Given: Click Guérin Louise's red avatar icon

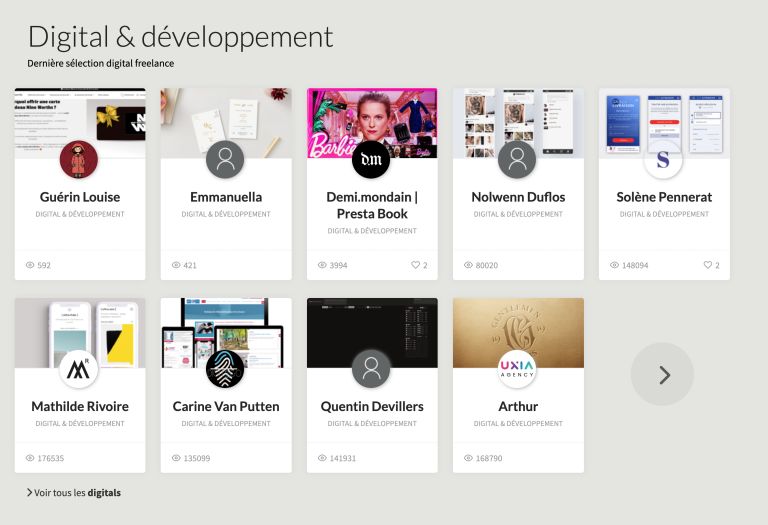Looking at the screenshot, I should coord(79,160).
